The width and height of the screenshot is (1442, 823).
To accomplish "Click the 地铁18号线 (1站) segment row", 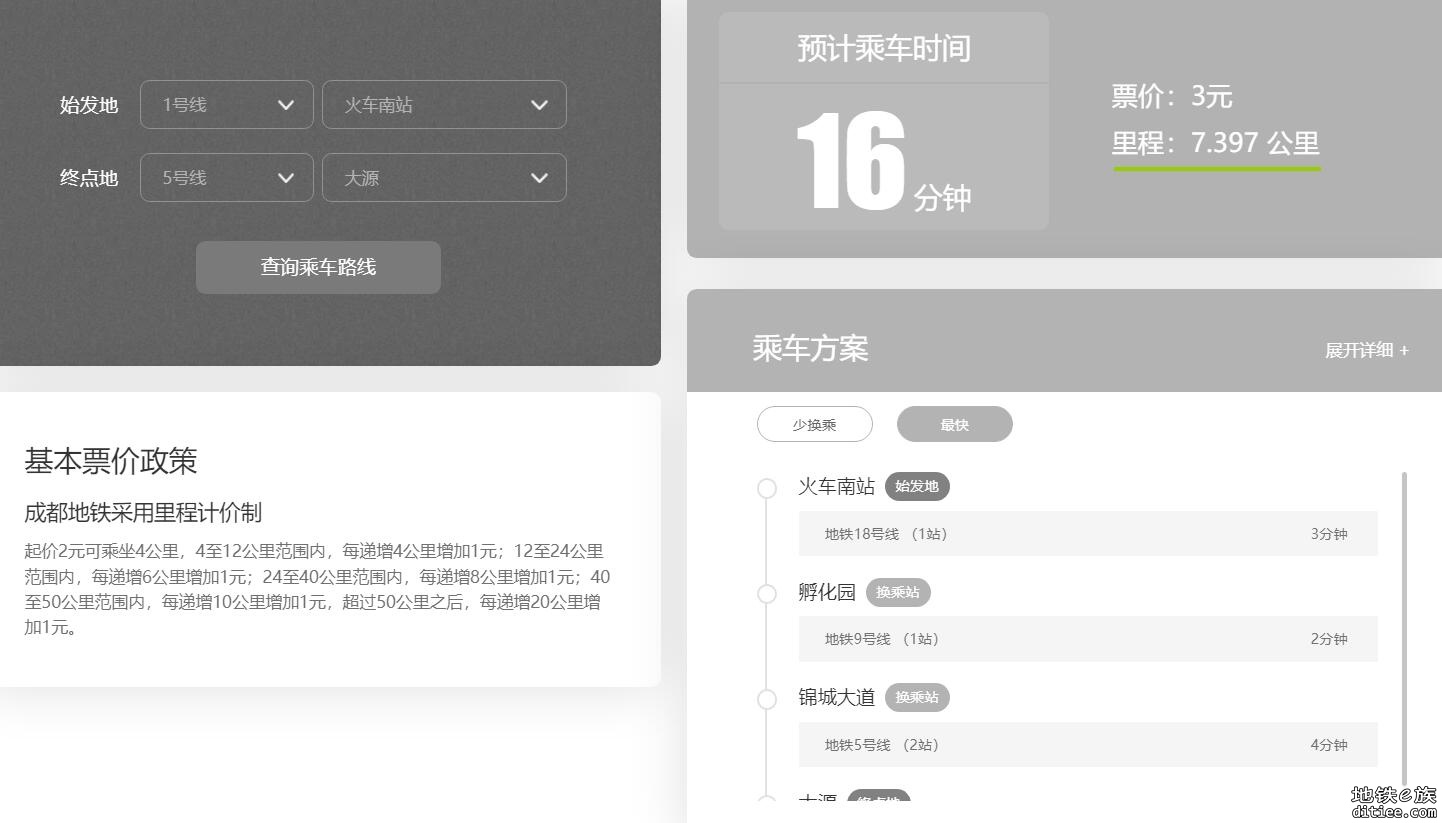I will pos(1088,534).
